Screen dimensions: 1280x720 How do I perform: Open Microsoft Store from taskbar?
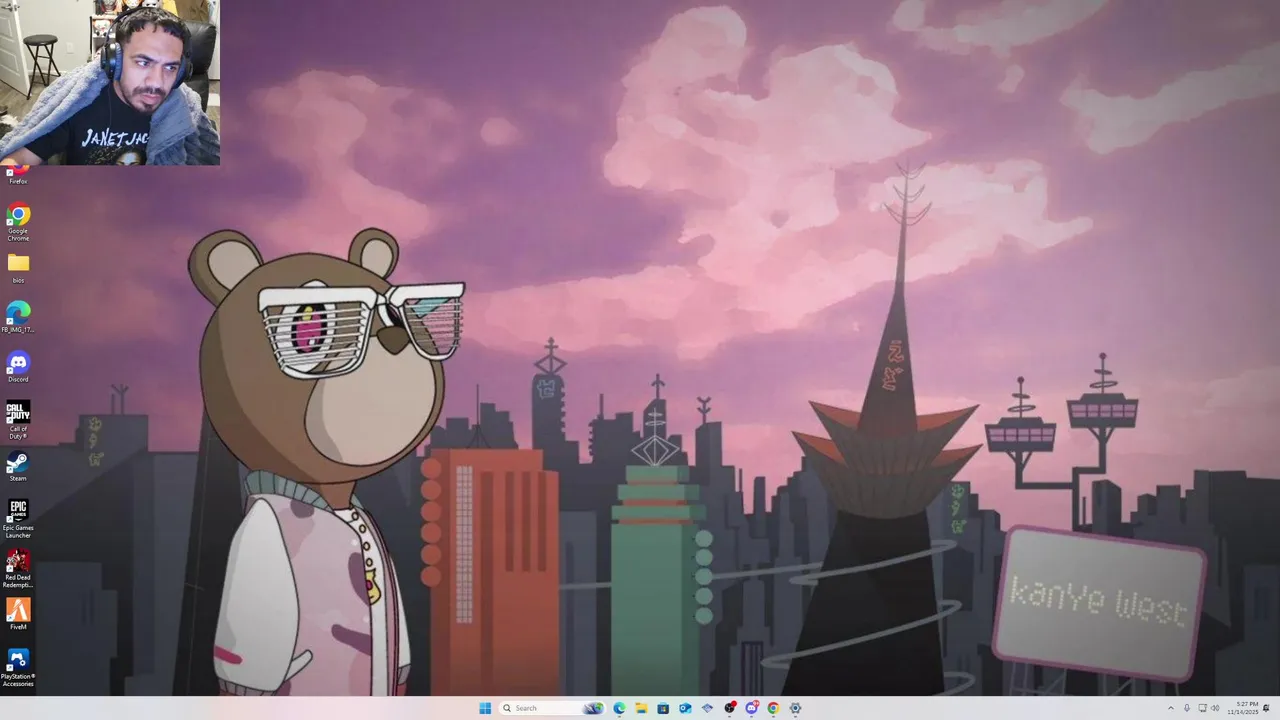coord(663,708)
